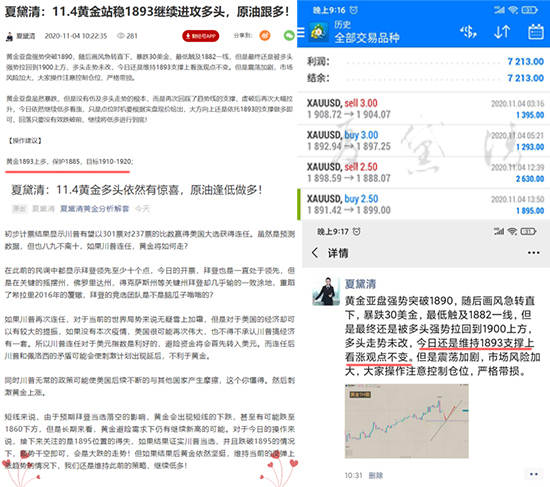The width and height of the screenshot is (550, 487).
Task: Tap the 利润 profit value row
Action: [x=425, y=61]
